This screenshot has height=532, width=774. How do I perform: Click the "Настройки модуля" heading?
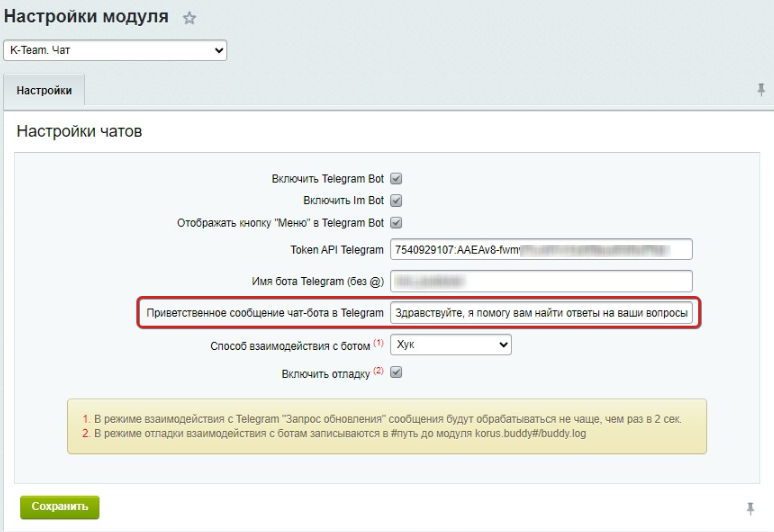pyautogui.click(x=86, y=16)
